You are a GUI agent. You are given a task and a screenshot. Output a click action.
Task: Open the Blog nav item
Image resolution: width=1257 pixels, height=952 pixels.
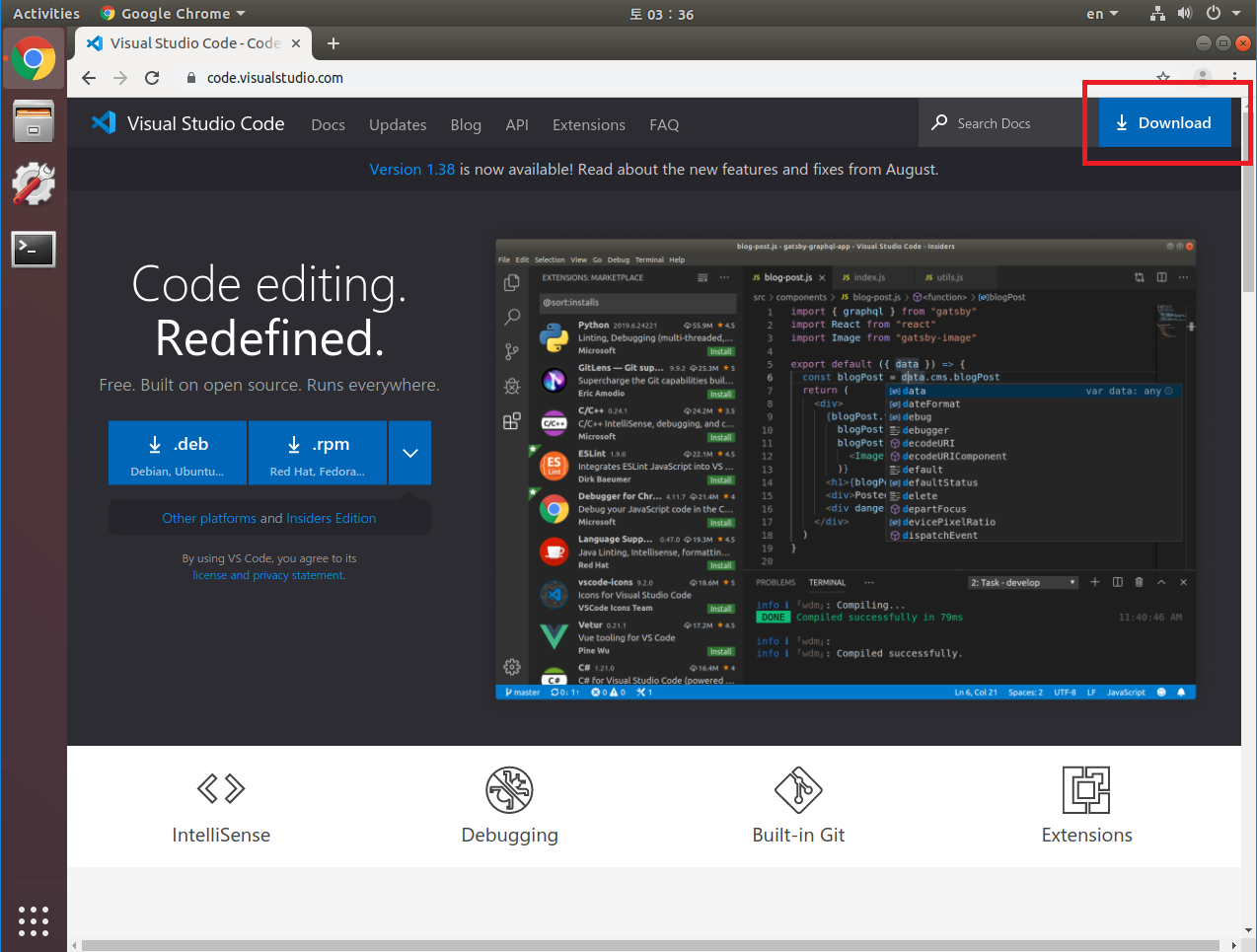tap(466, 124)
